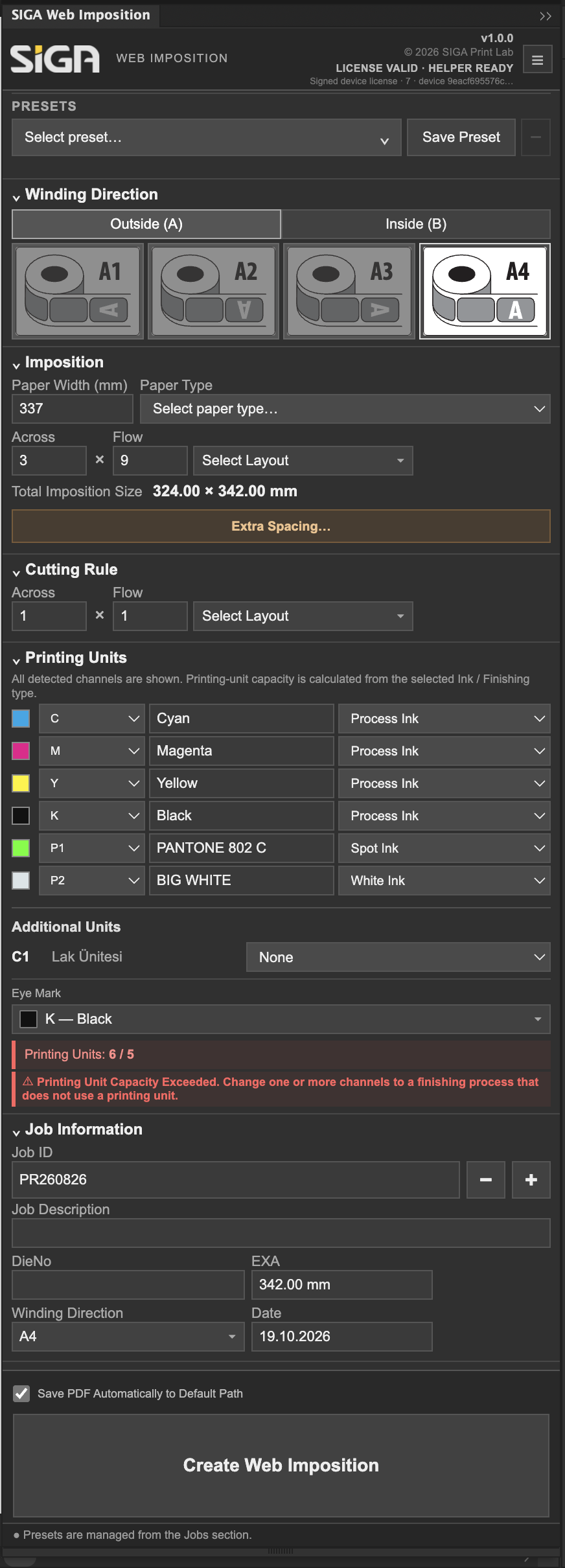Click Imposition Flow field with 9
Image resolution: width=565 pixels, height=1568 pixels.
[x=150, y=461]
